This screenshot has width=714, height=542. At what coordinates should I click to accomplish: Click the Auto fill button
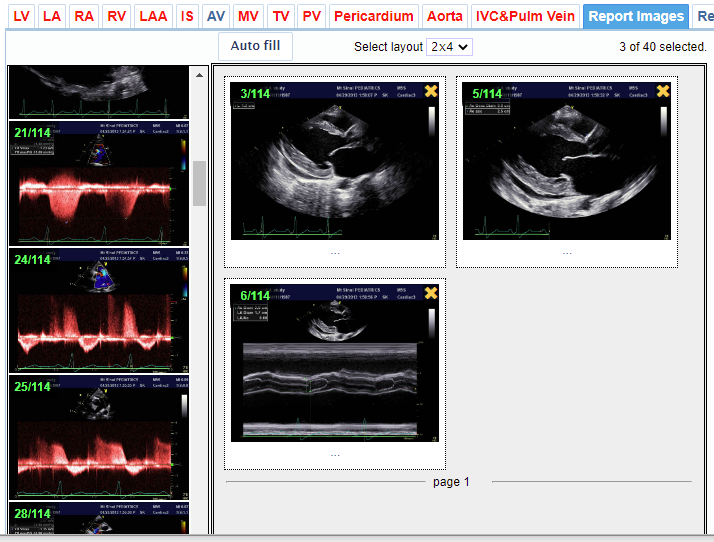pos(255,46)
